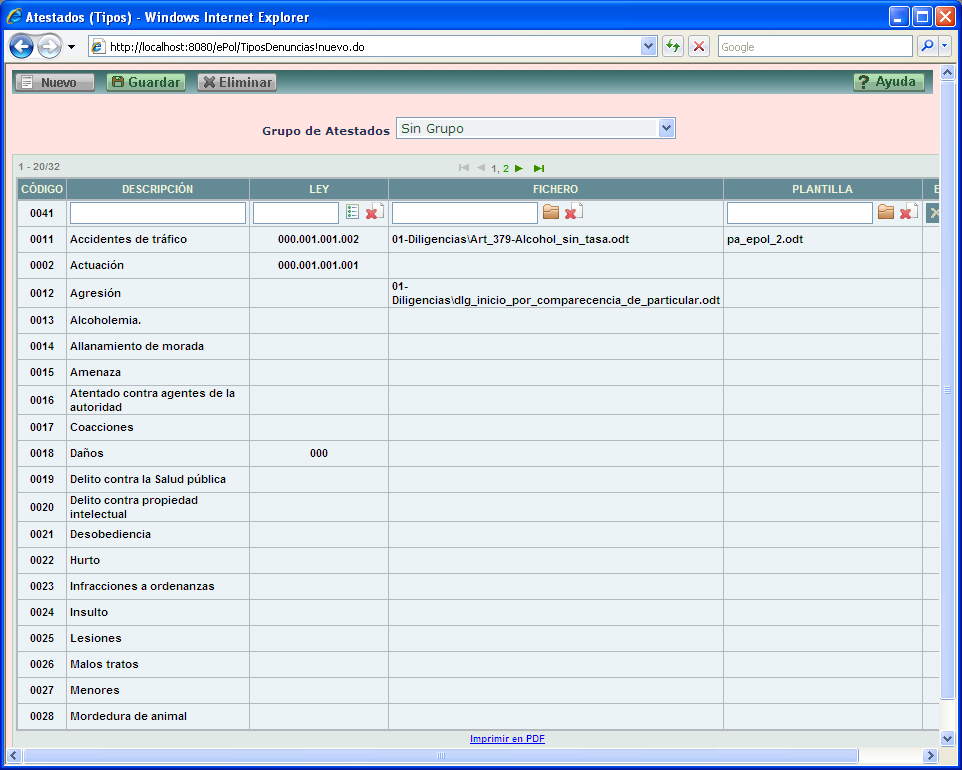The image size is (962, 770).
Task: Open Grupo de Atestados dropdown
Action: coord(667,128)
